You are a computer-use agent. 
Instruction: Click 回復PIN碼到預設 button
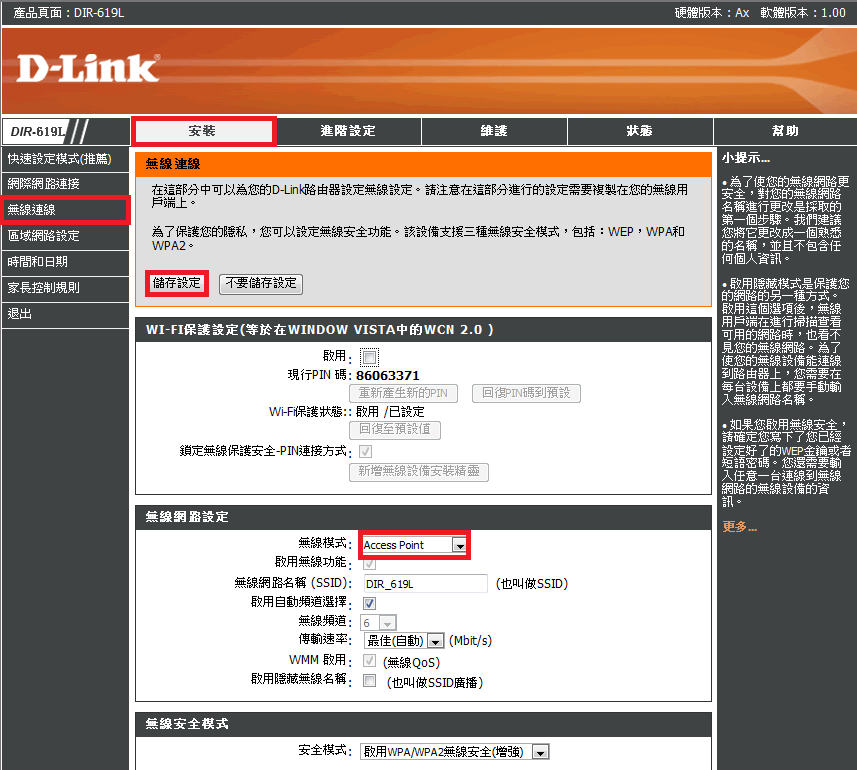pos(526,393)
